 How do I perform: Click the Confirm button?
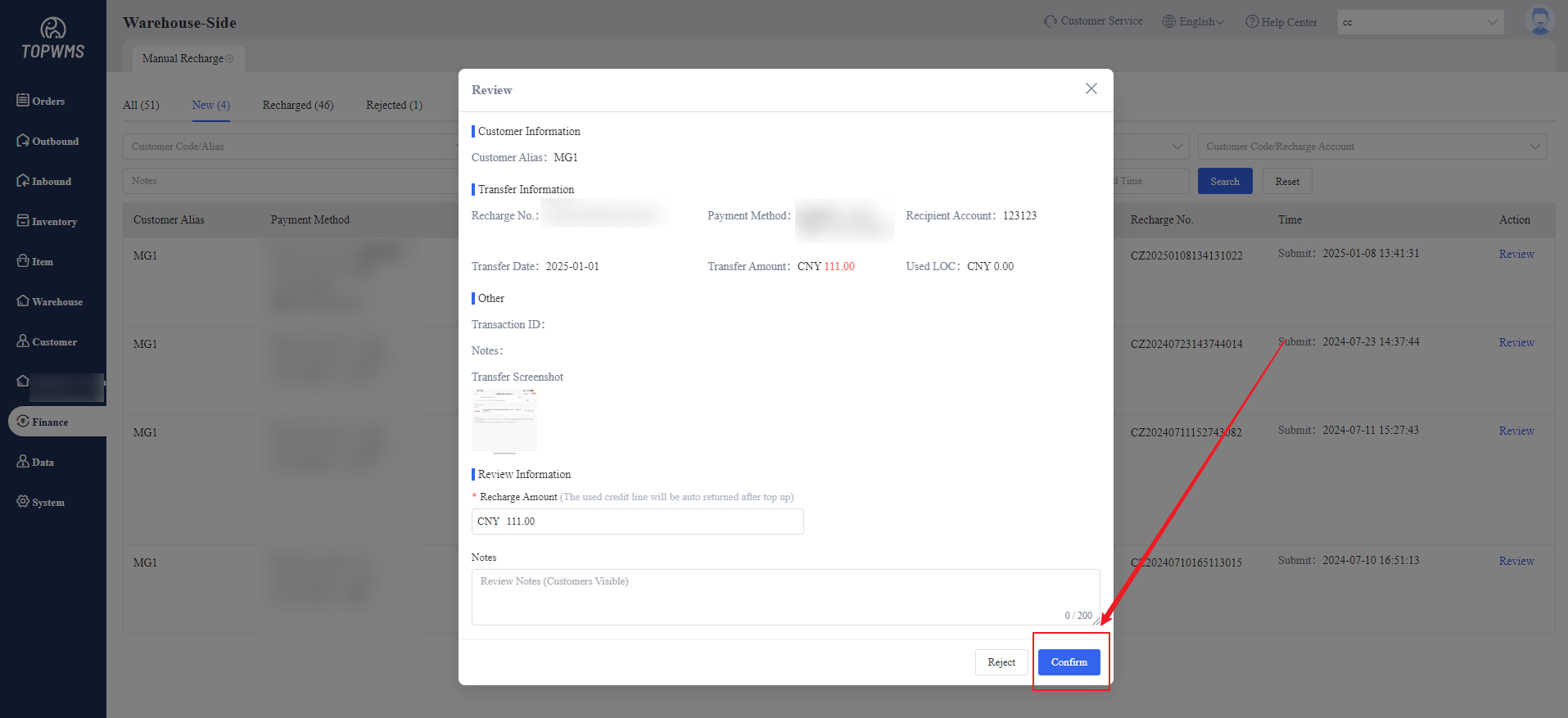point(1069,662)
